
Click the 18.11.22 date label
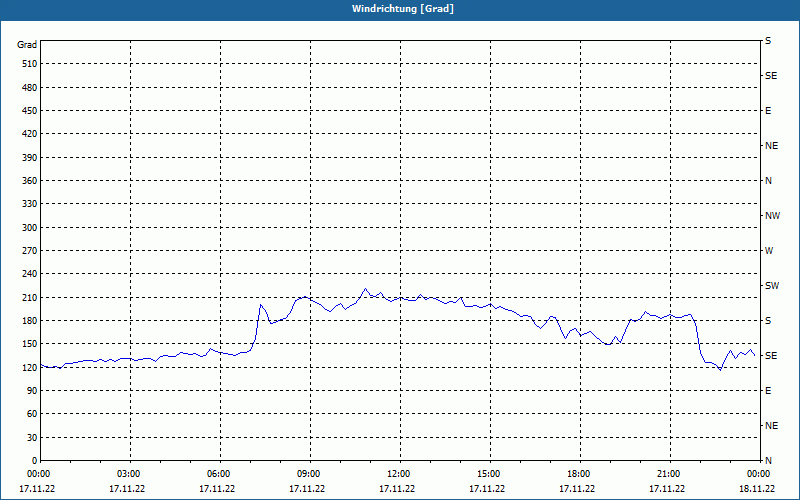[x=757, y=489]
